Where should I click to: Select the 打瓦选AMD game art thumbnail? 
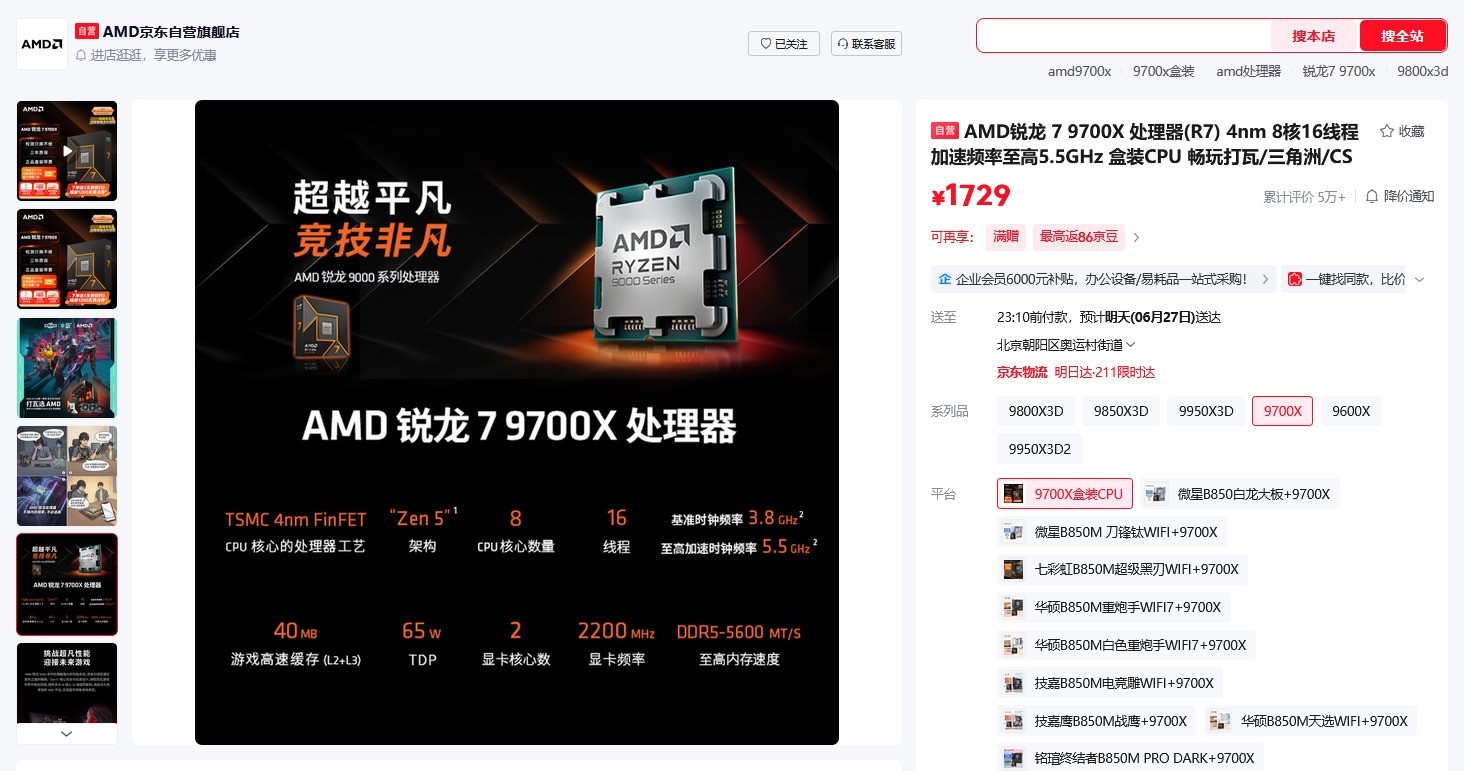click(67, 368)
